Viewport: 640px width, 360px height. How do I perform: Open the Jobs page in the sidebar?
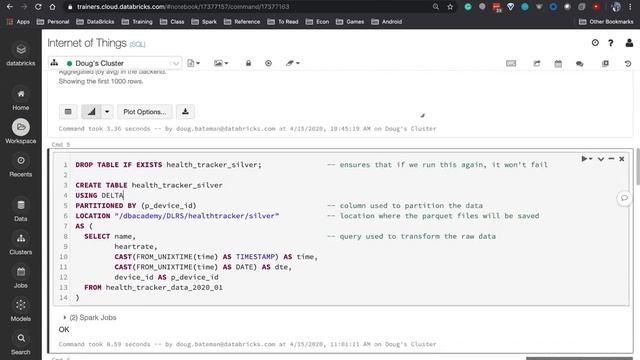click(x=21, y=277)
